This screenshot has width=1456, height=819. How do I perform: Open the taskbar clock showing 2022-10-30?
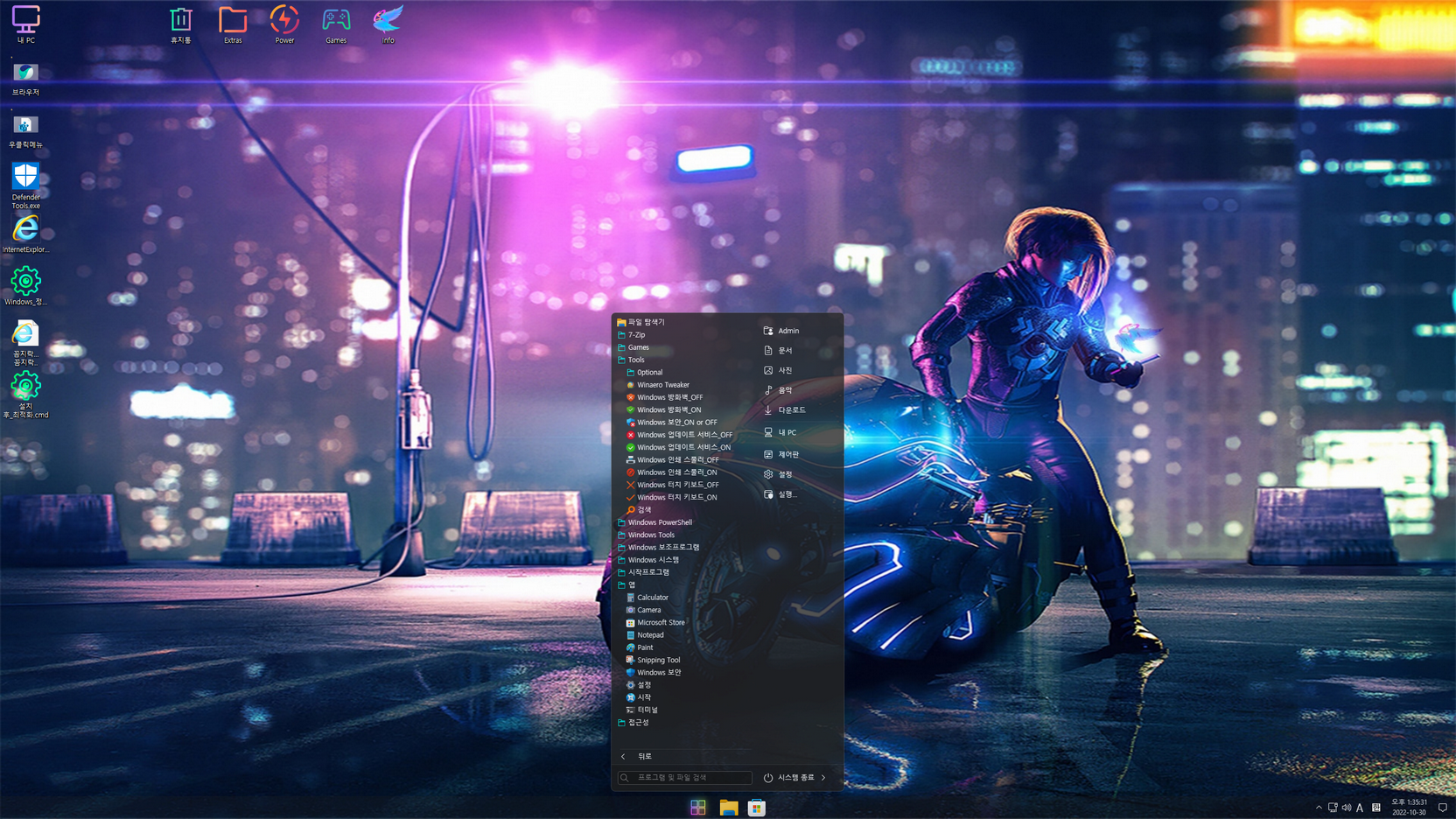(1410, 807)
